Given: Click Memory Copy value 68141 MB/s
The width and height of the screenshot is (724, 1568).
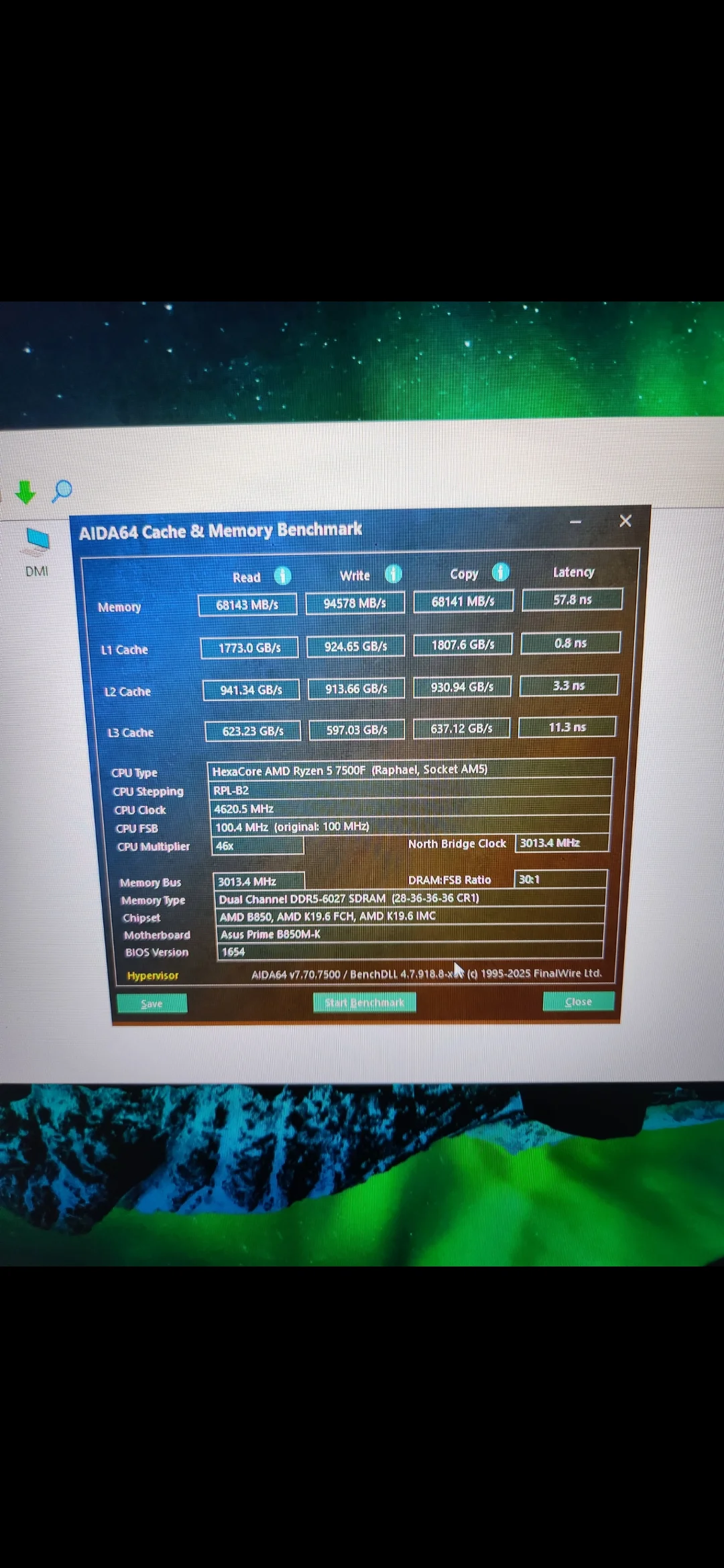Looking at the screenshot, I should tap(463, 601).
